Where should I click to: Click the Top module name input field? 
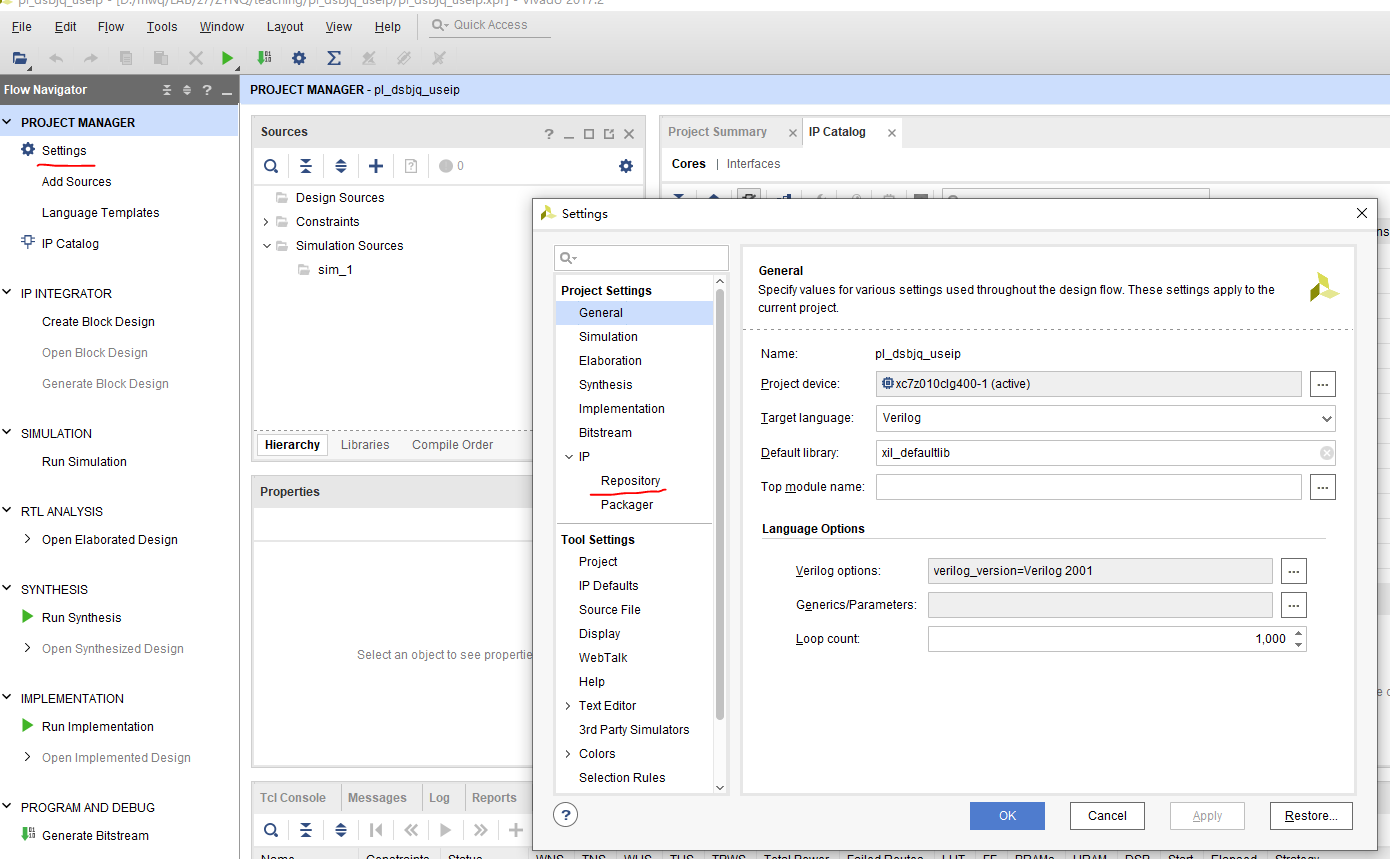coord(1089,487)
